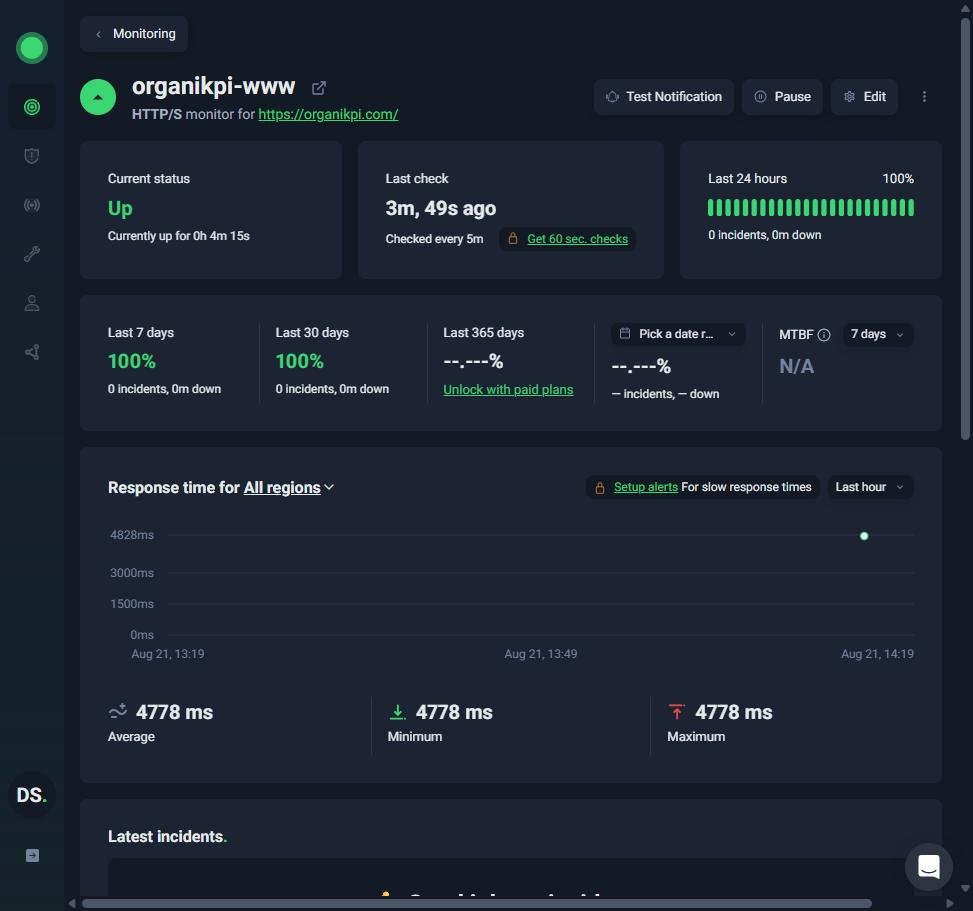Click the 'Currently up for 0h 4m 15s' text
The image size is (973, 911).
pos(179,236)
